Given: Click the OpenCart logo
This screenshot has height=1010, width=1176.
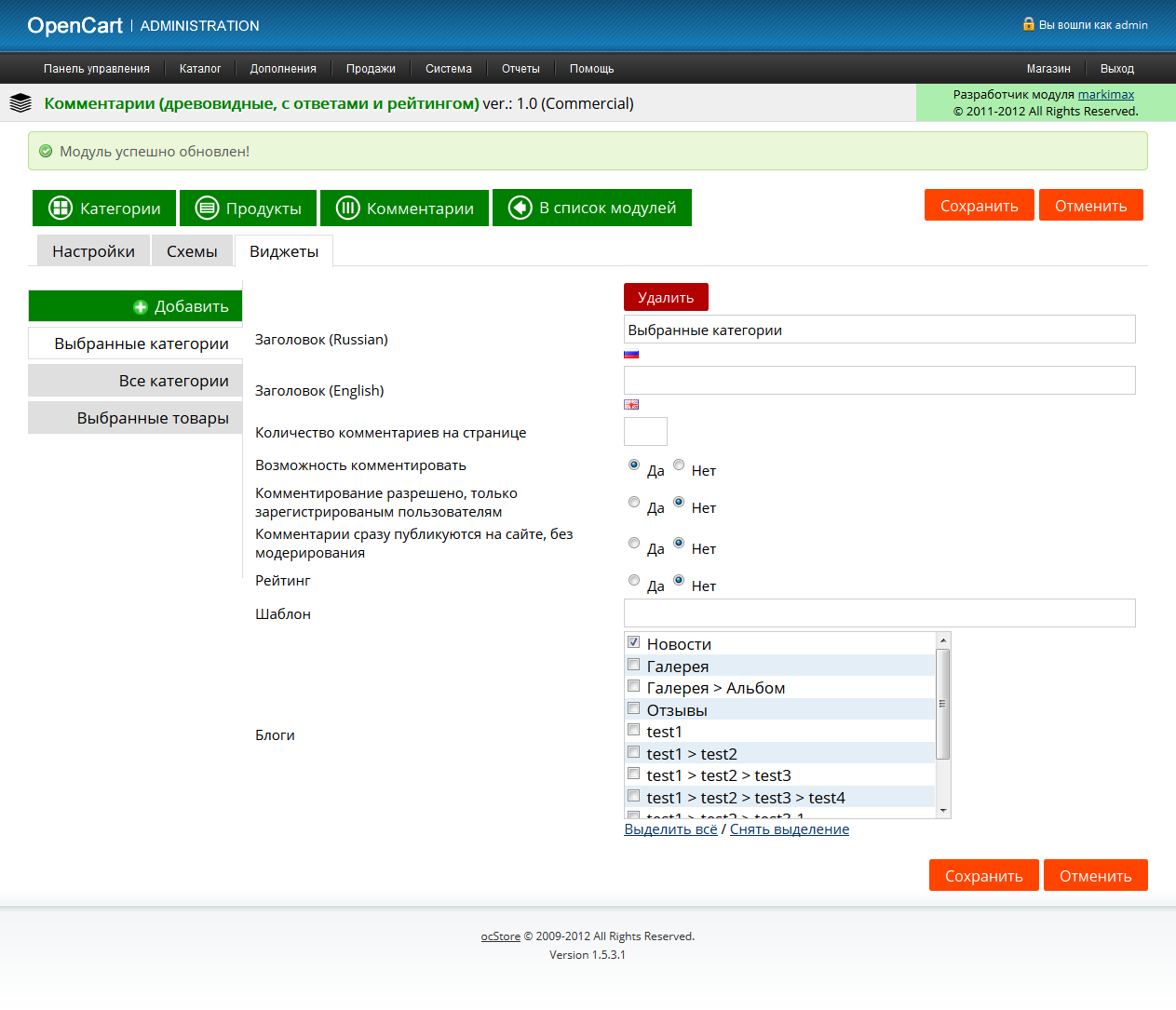Looking at the screenshot, I should [74, 26].
